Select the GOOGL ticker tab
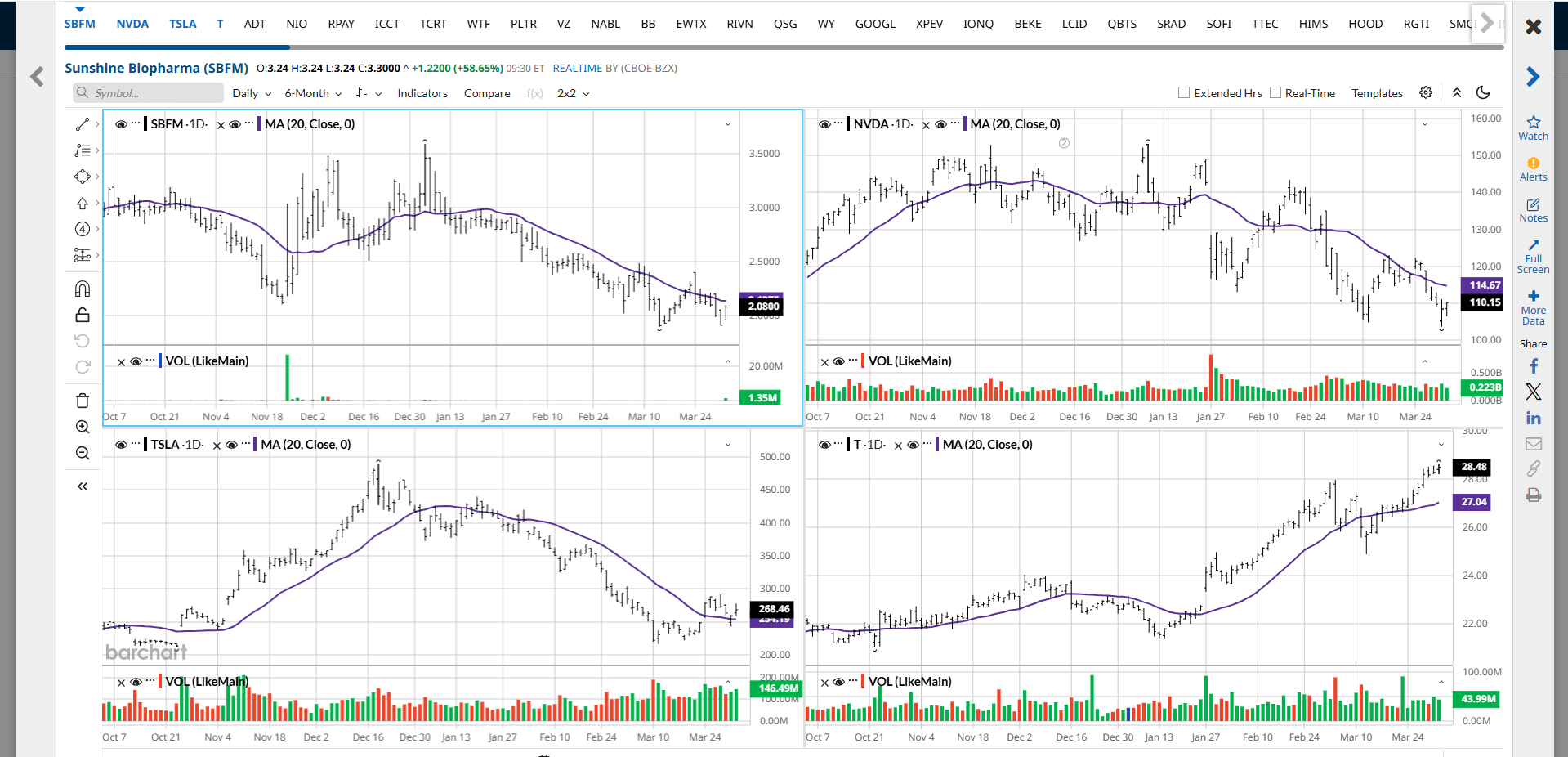The width and height of the screenshot is (1568, 757). pyautogui.click(x=875, y=24)
